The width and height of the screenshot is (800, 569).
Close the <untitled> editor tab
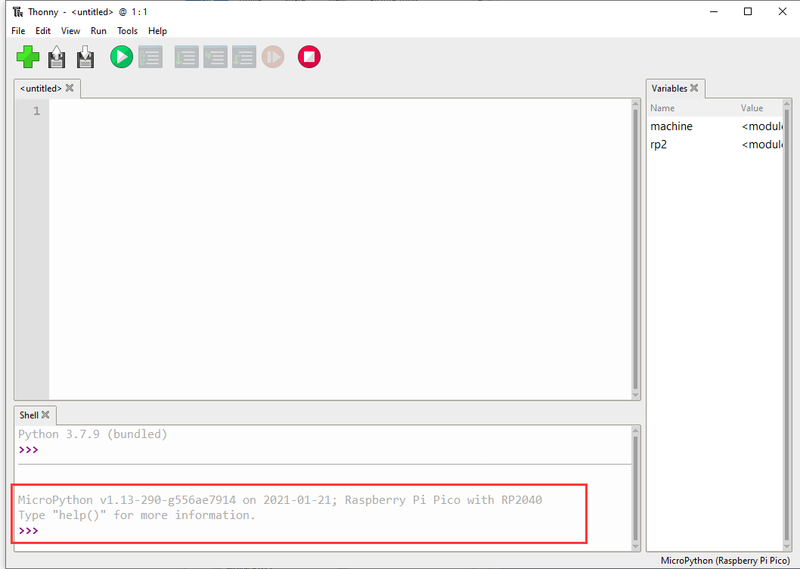pyautogui.click(x=70, y=88)
